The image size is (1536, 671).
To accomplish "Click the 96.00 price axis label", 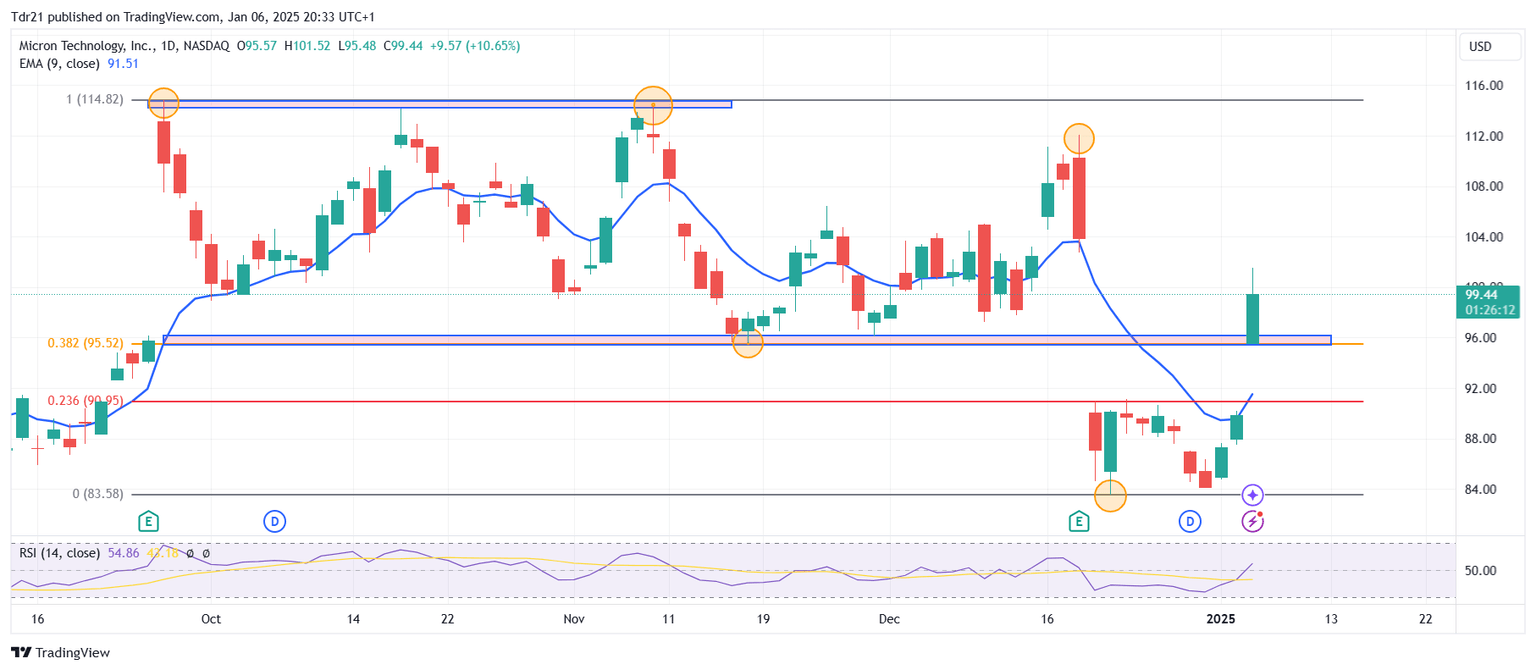I will pos(1482,338).
